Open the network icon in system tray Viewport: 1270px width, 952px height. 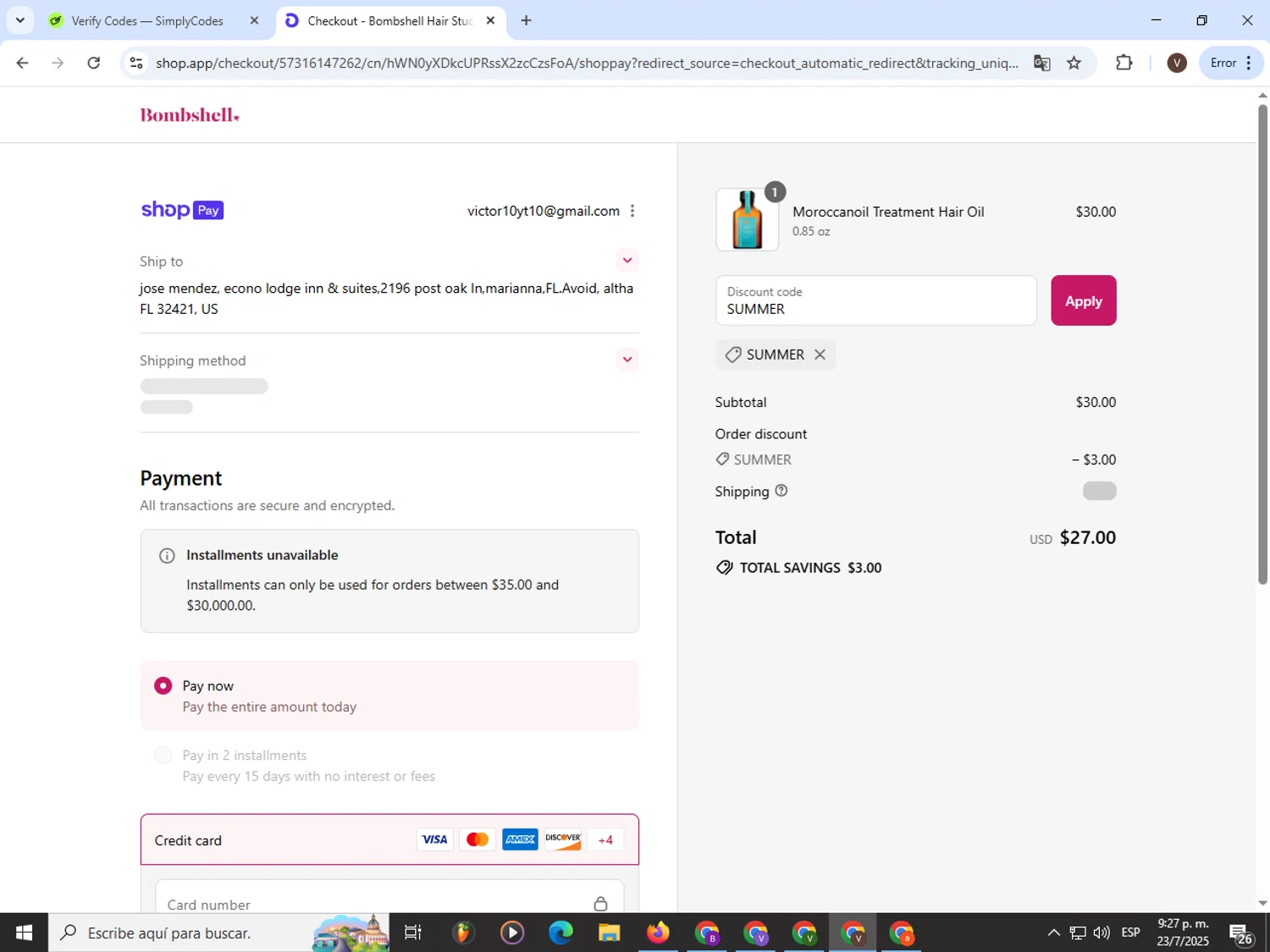(x=1078, y=933)
